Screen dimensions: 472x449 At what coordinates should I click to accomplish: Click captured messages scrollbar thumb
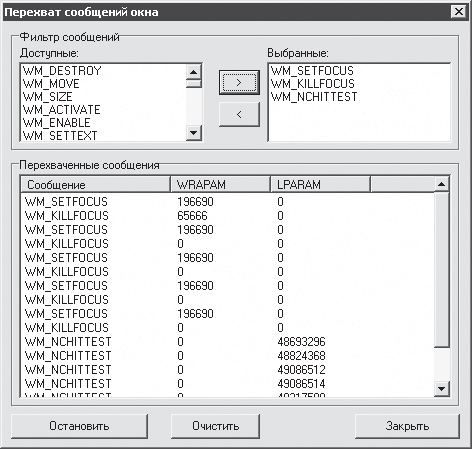point(442,269)
